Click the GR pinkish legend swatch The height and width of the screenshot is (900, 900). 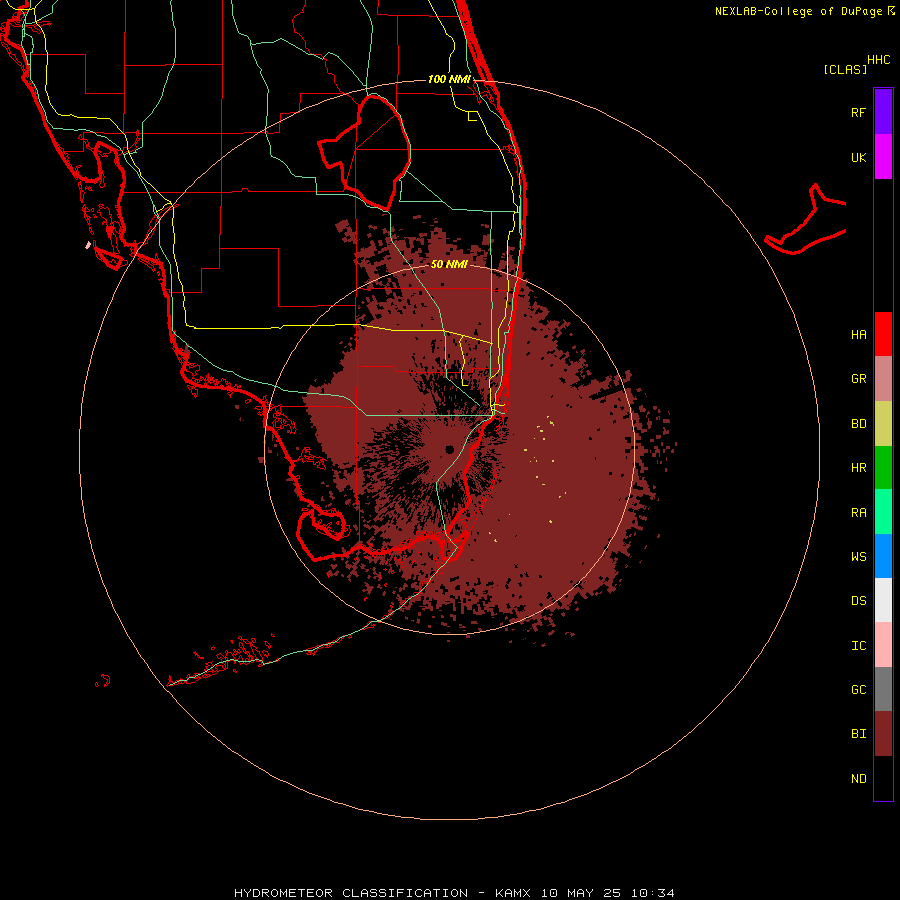pos(883,379)
